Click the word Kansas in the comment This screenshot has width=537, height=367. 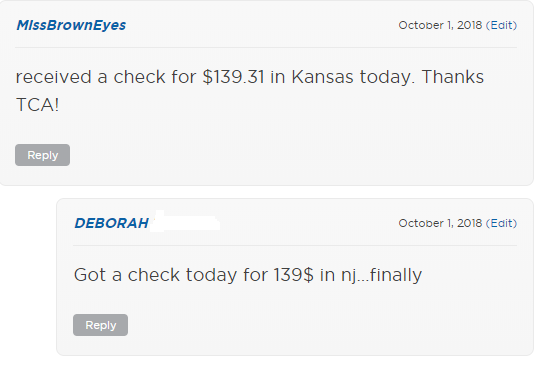[x=322, y=77]
